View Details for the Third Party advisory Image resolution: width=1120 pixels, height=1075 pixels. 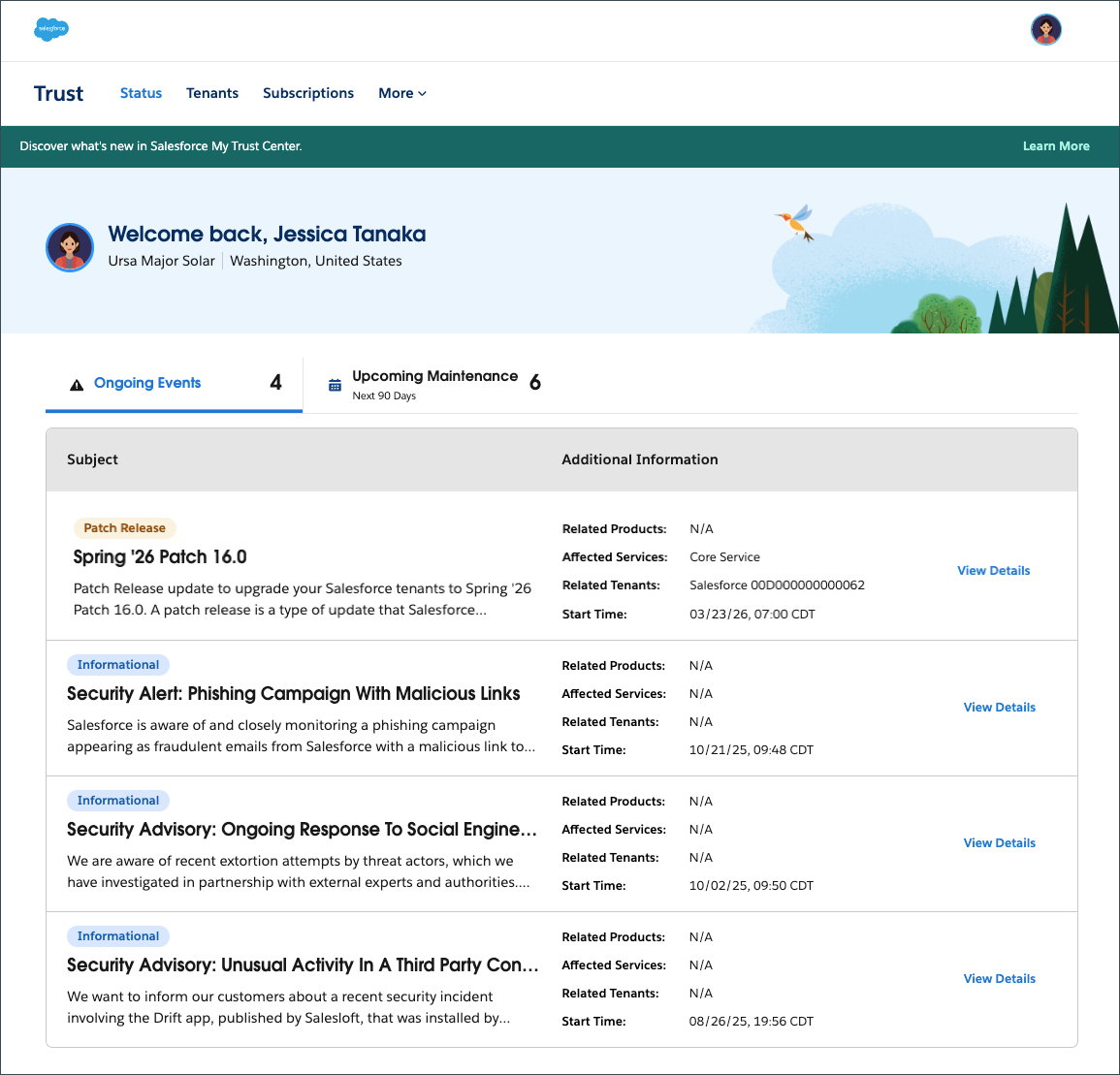(x=999, y=979)
